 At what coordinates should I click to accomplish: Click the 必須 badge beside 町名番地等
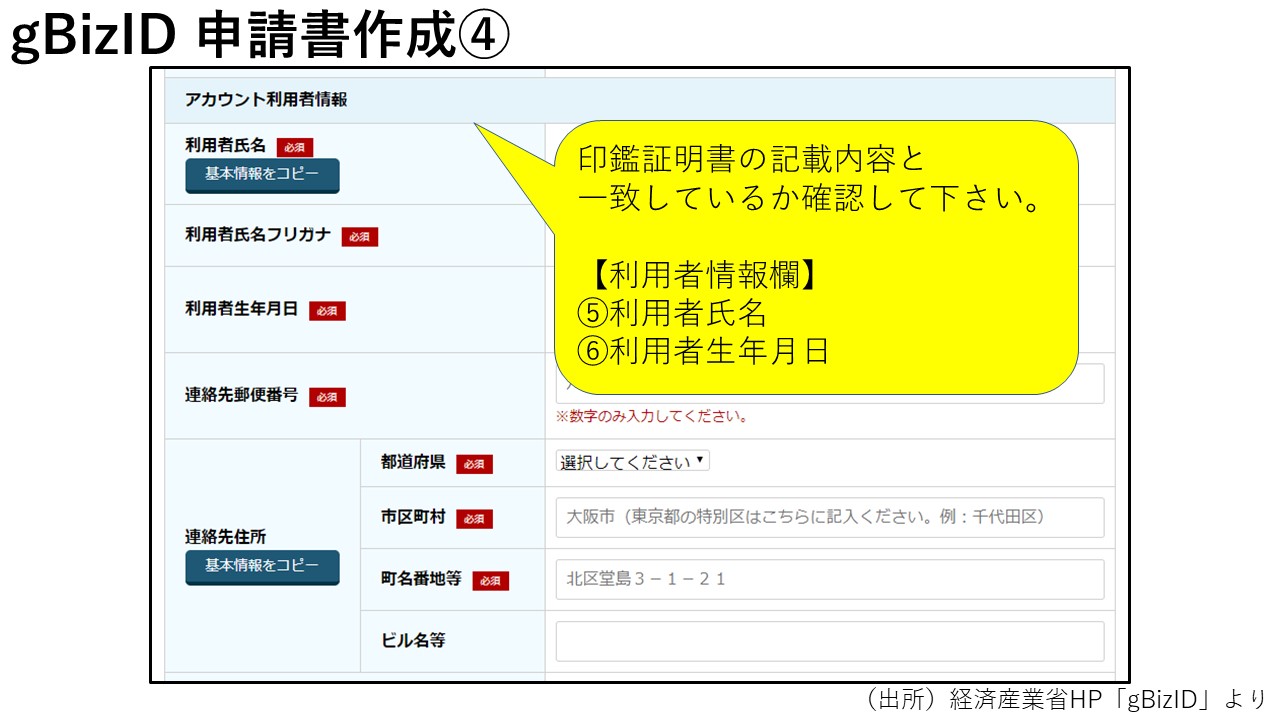(490, 581)
